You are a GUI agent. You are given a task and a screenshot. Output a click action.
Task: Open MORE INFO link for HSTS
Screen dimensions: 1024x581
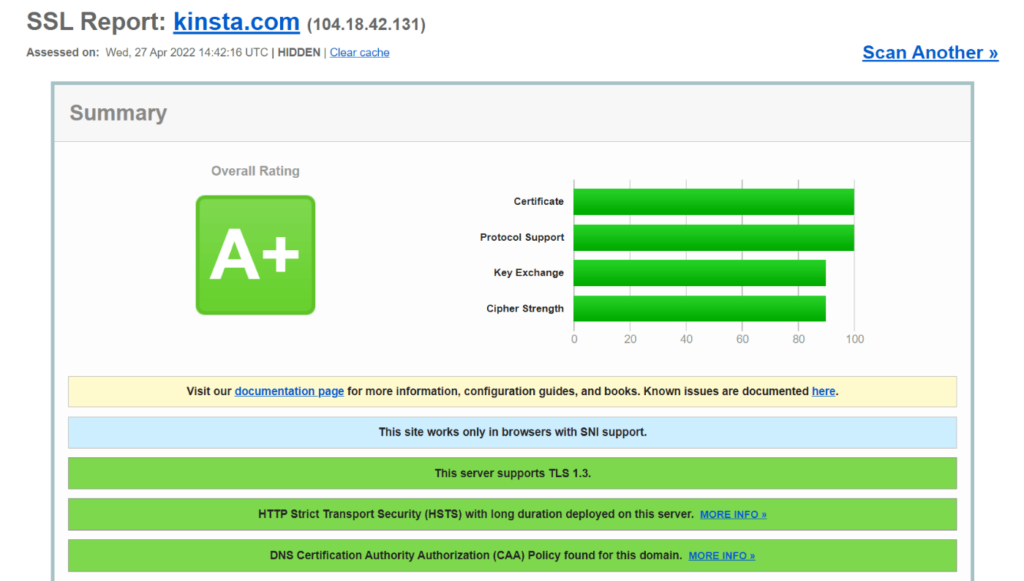733,515
